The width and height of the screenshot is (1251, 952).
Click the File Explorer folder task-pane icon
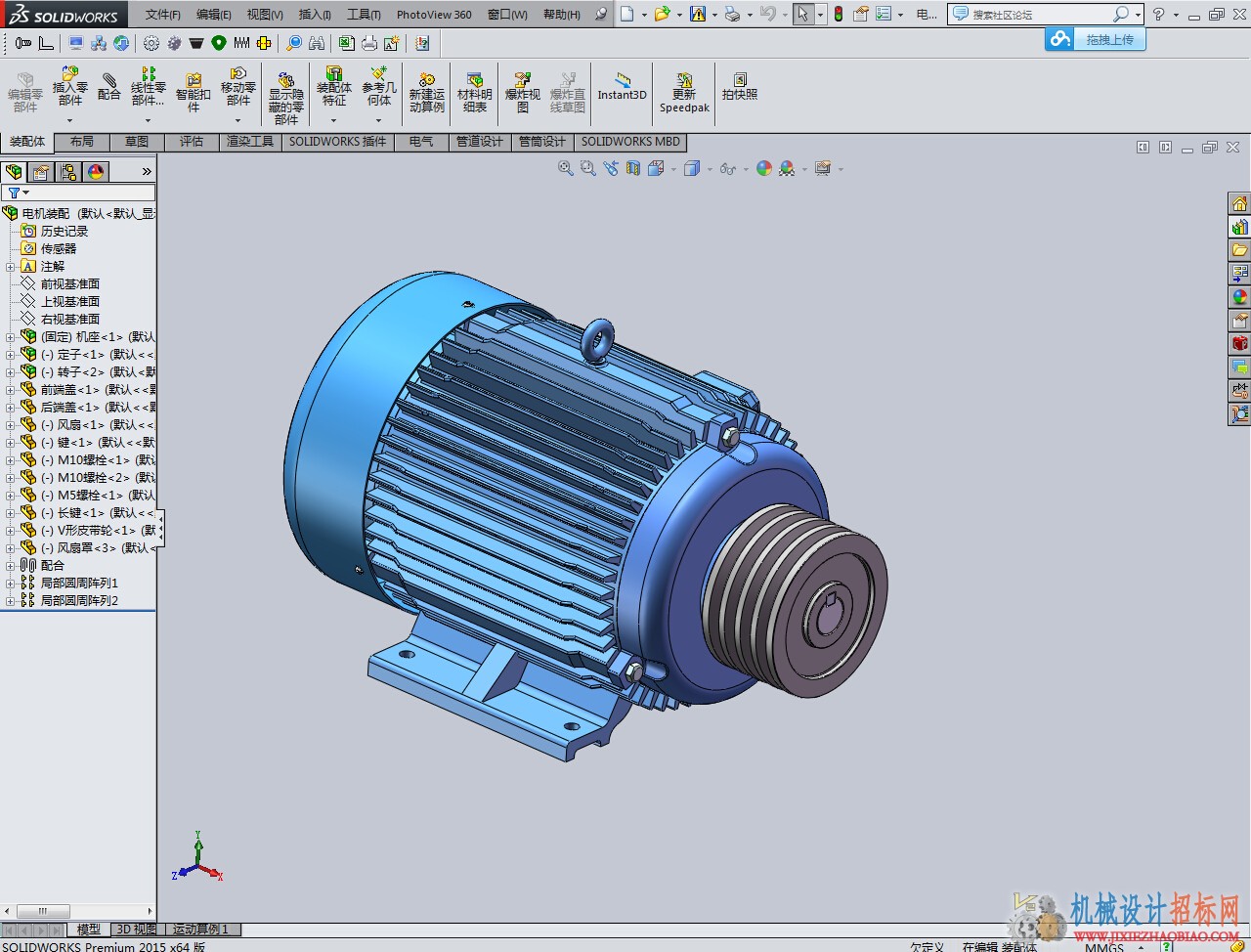[1239, 250]
